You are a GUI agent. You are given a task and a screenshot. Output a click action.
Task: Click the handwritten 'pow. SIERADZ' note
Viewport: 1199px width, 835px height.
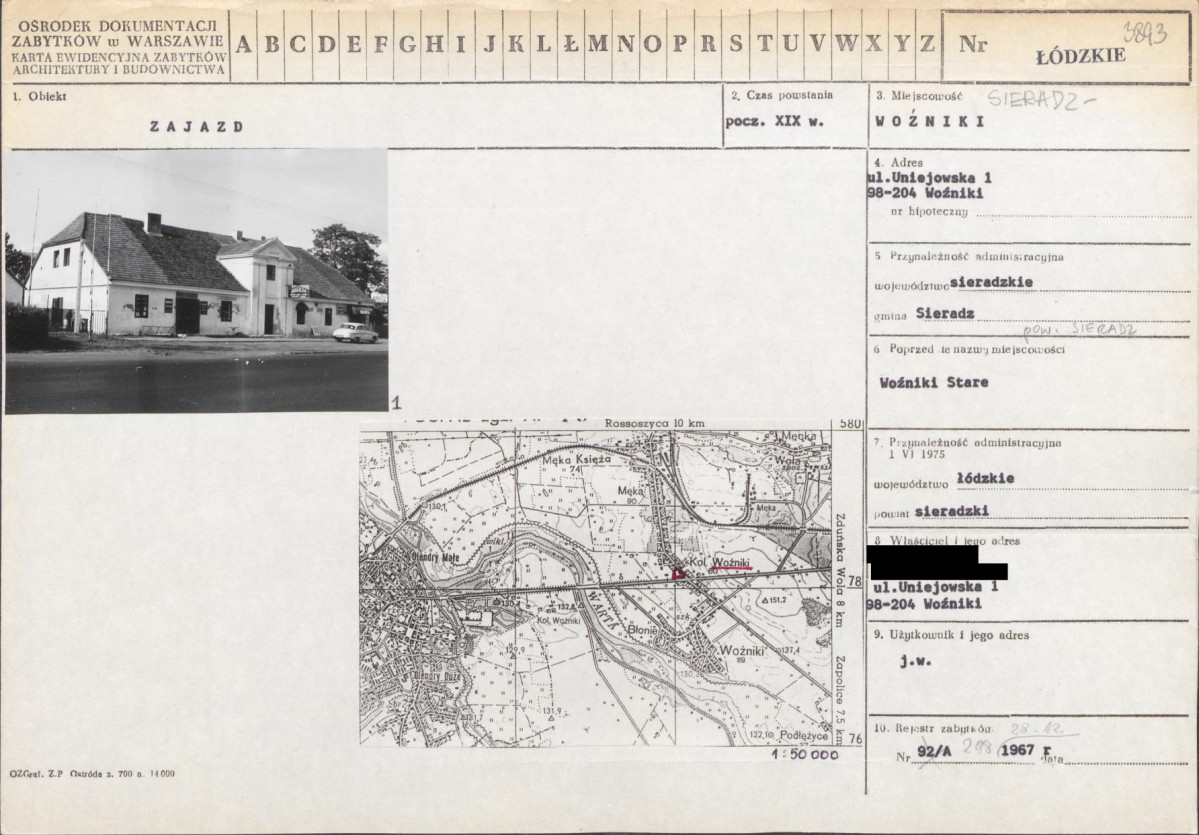coord(1079,330)
